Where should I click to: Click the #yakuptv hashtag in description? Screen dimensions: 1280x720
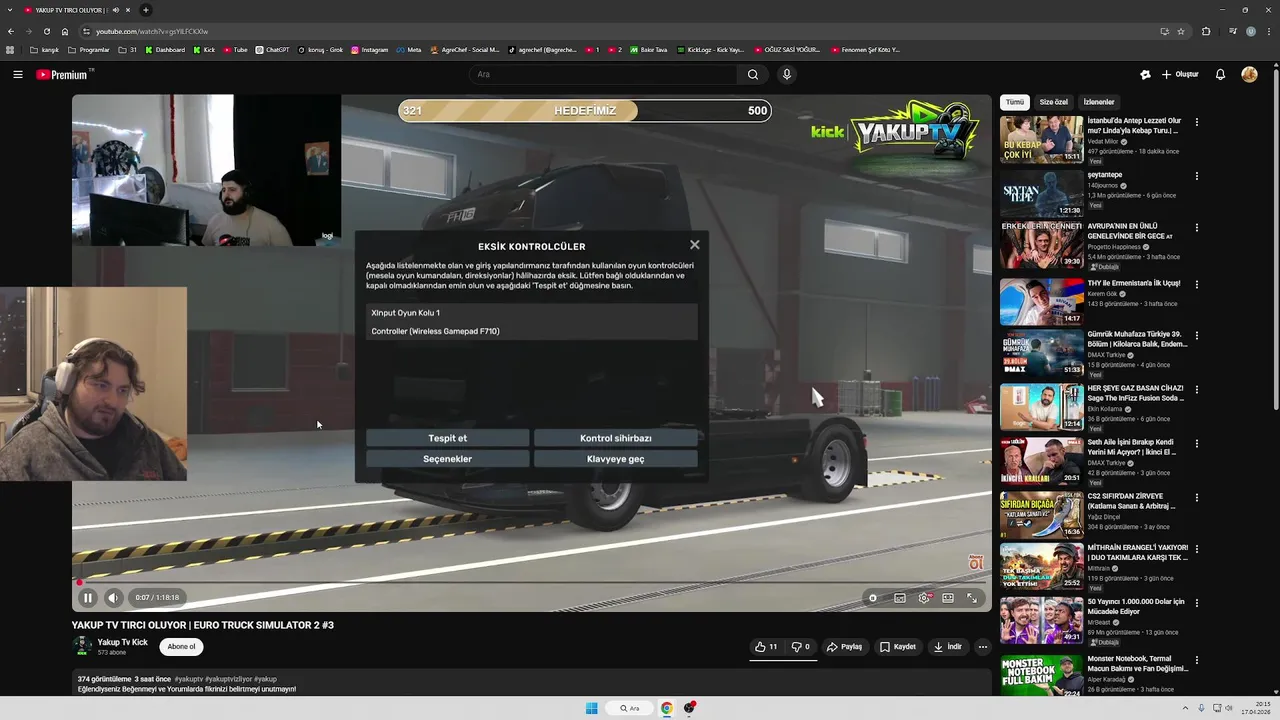(188, 679)
